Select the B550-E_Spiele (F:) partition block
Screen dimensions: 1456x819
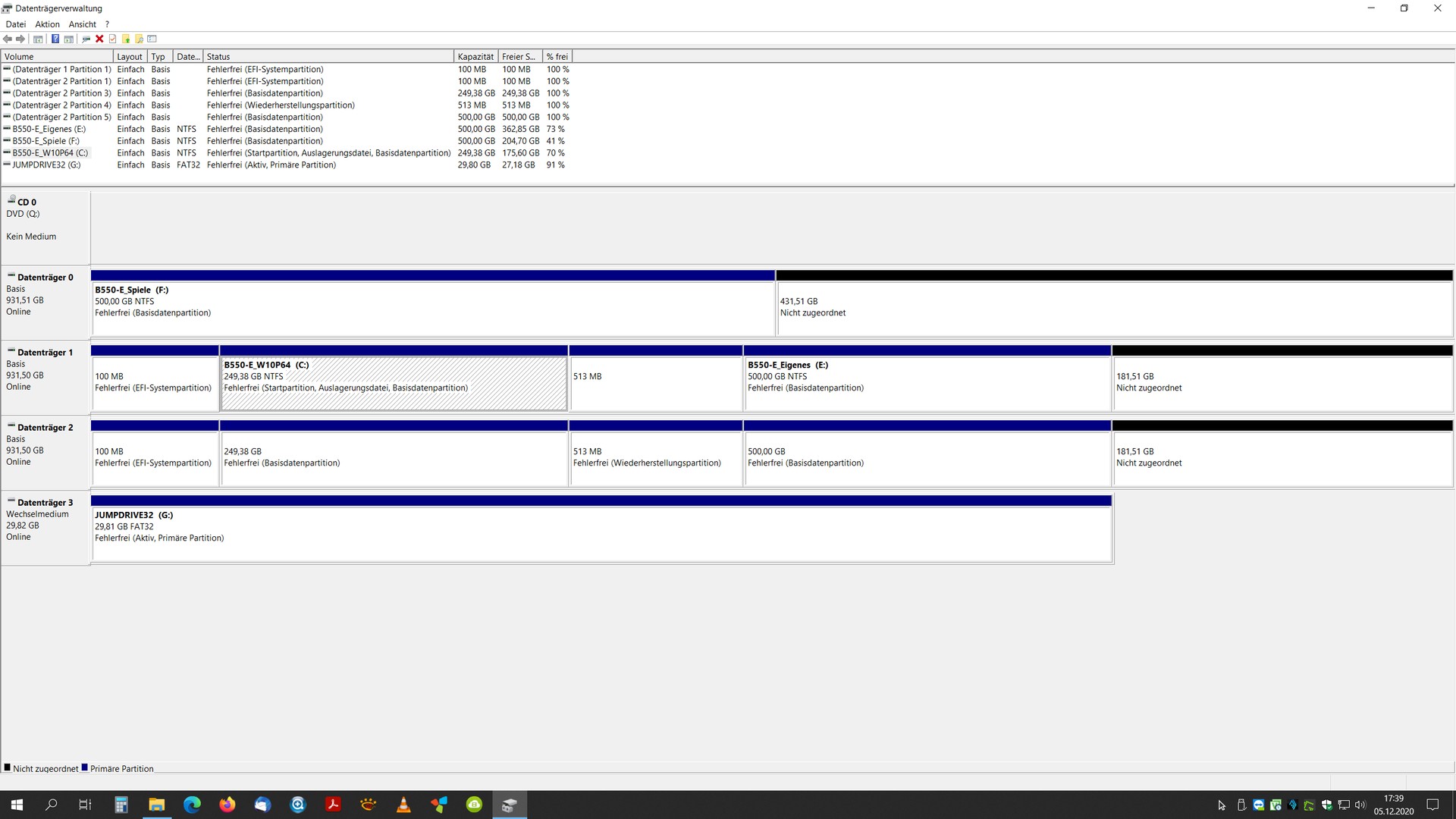432,309
